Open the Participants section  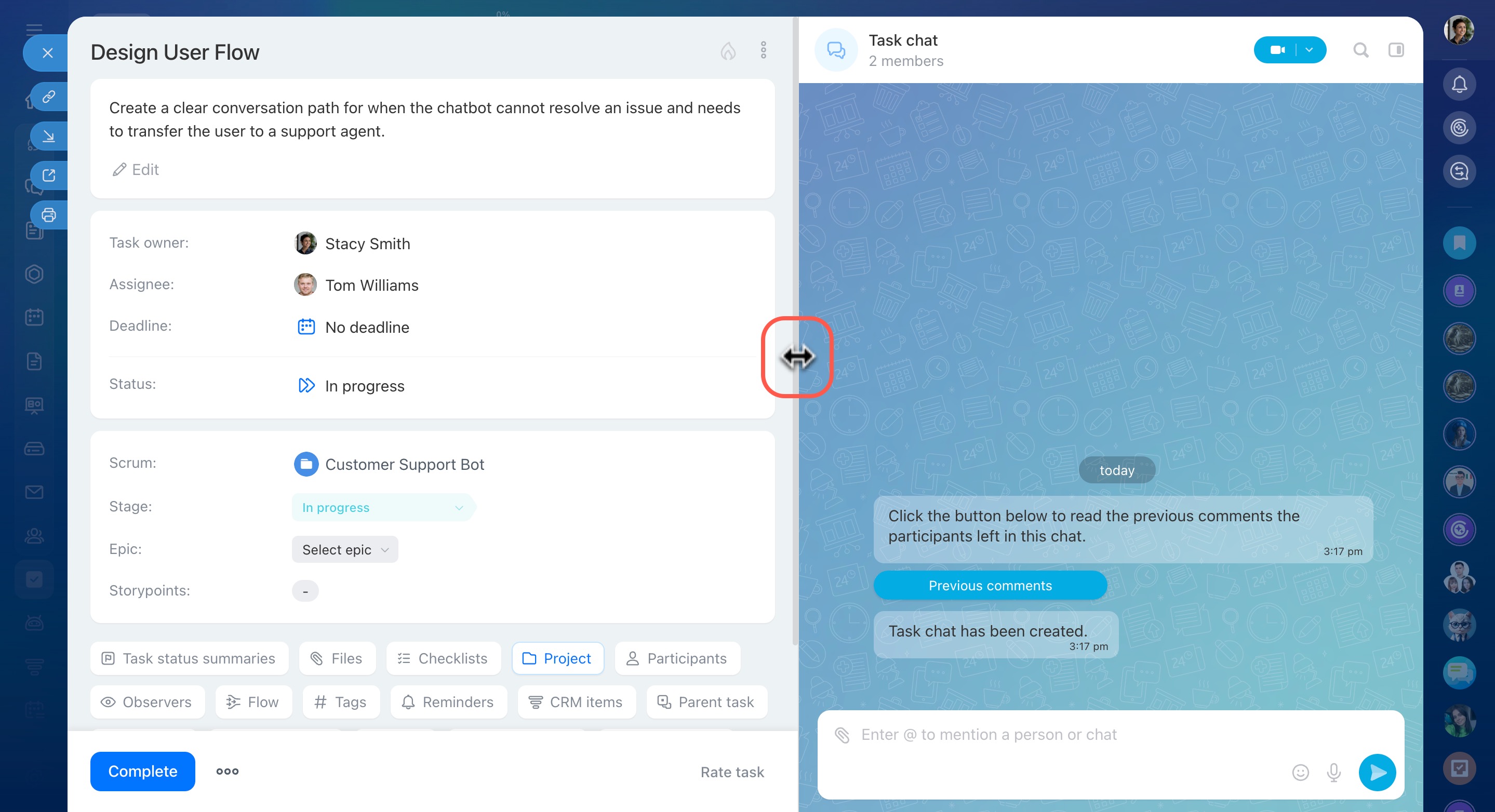coord(677,658)
